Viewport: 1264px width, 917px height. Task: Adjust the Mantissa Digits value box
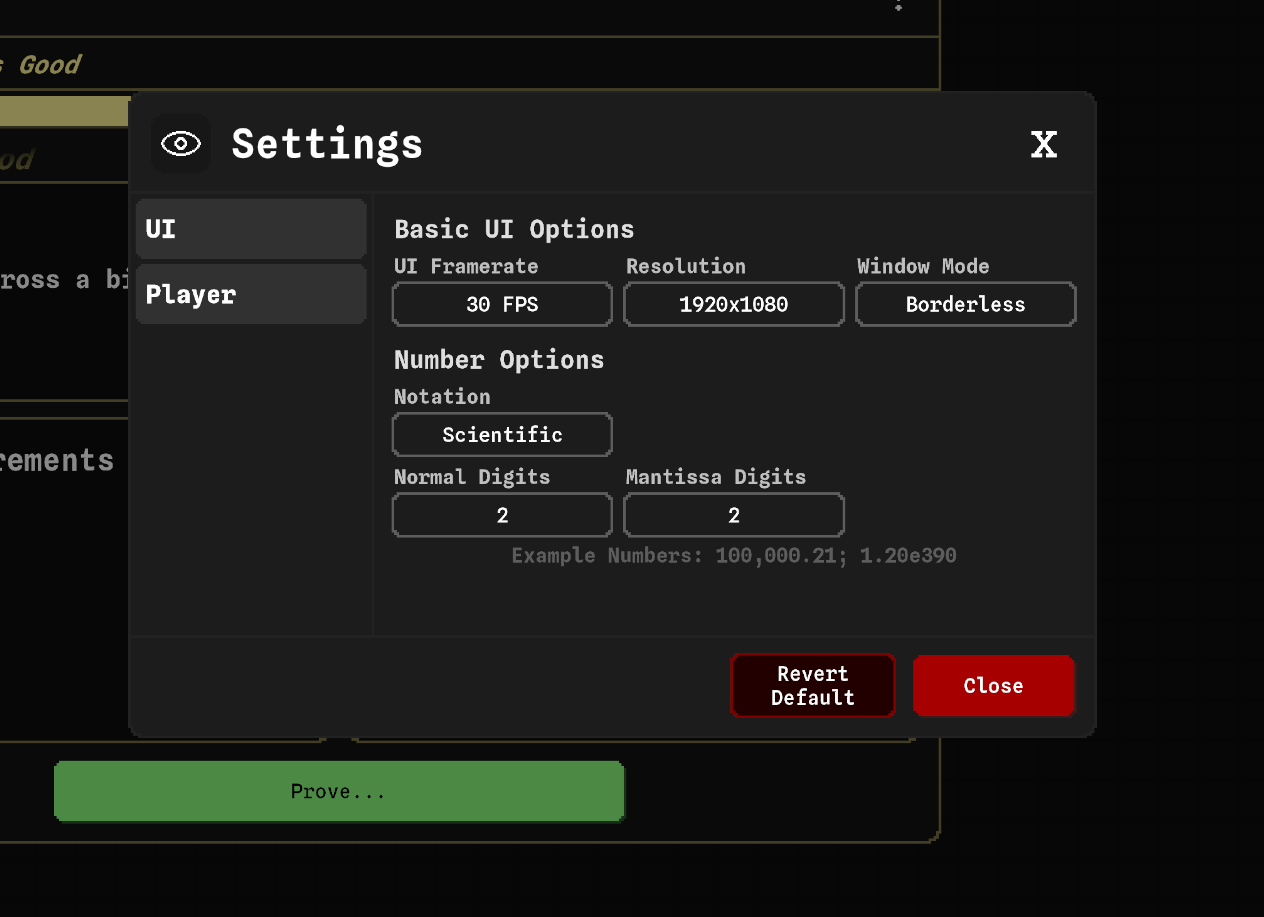733,516
